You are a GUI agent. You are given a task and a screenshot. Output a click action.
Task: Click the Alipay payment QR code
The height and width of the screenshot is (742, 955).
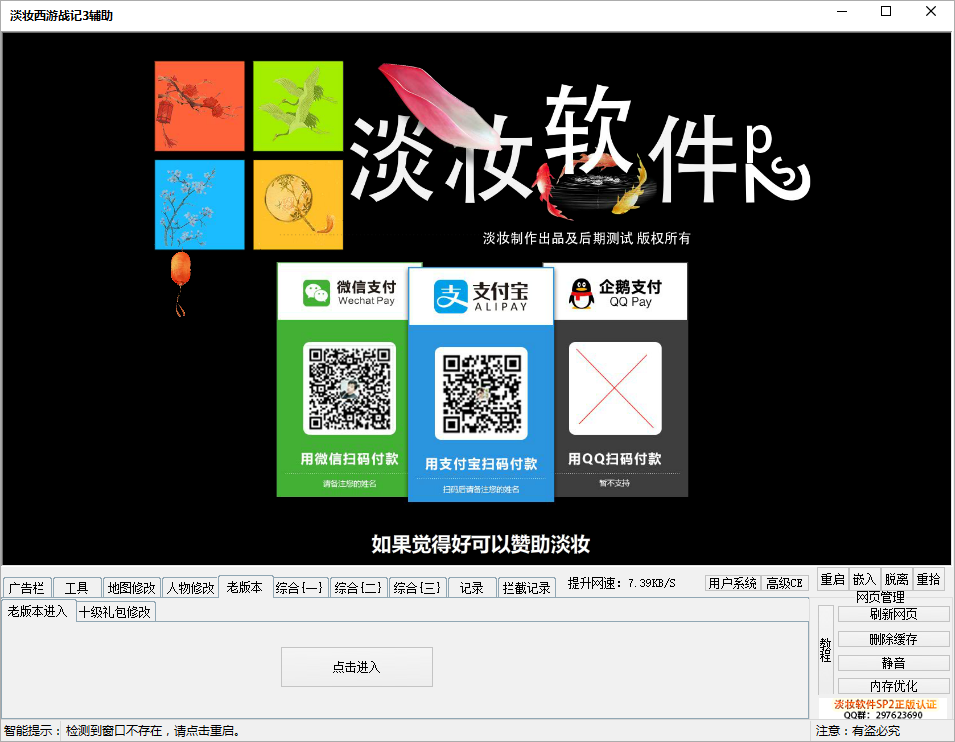point(481,394)
